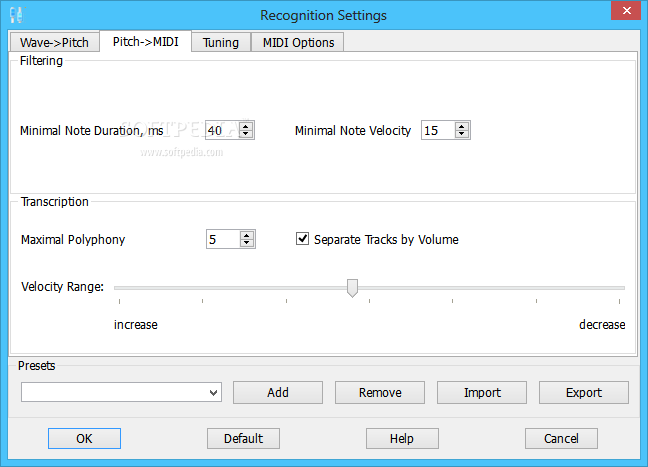Decrease Maximal Polyphony with down arrow
The width and height of the screenshot is (648, 467).
247,243
